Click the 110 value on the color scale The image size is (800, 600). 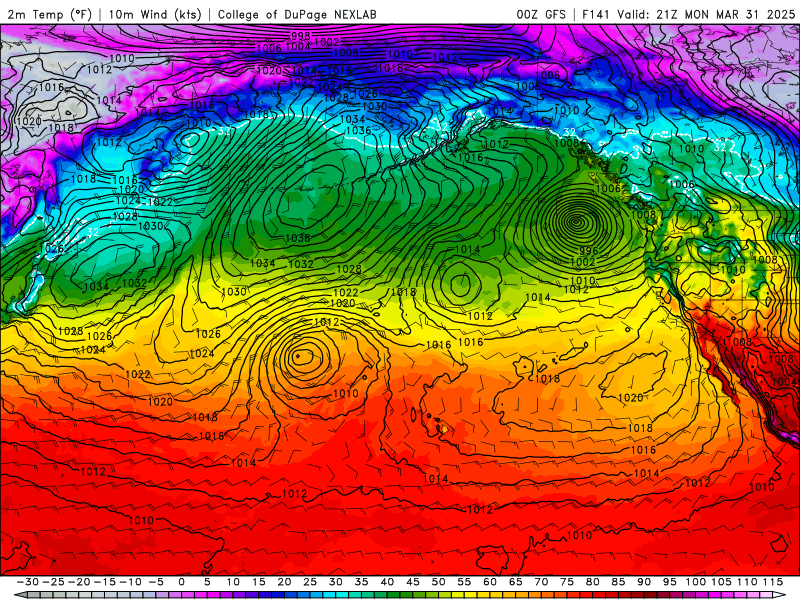point(747,582)
